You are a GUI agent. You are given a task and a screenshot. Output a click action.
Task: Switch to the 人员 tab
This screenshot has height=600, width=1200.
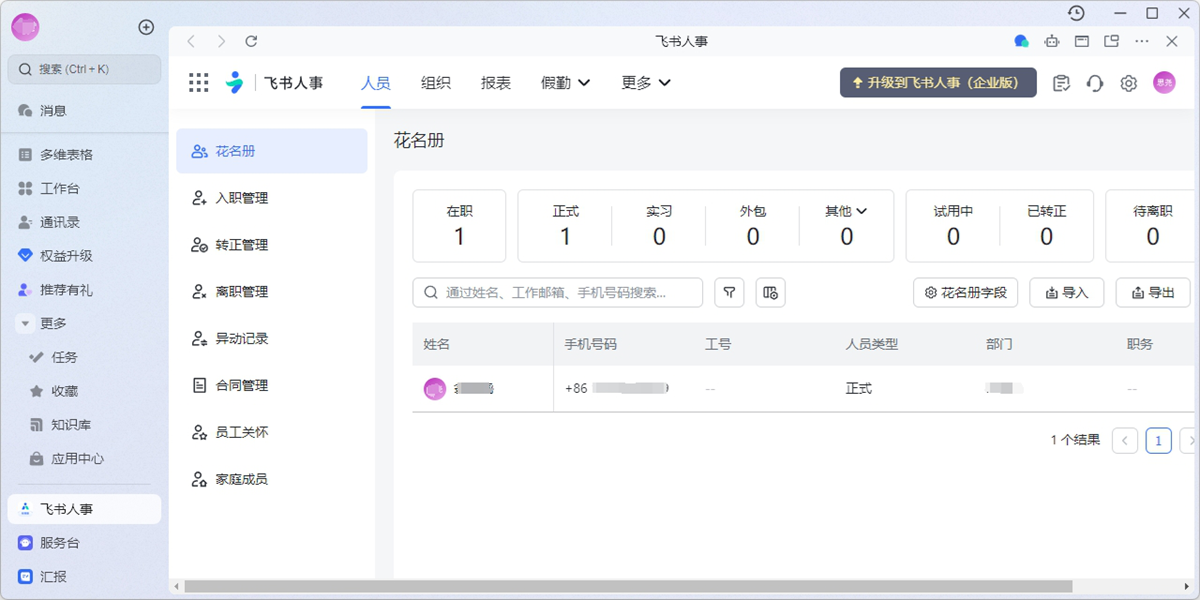(375, 83)
